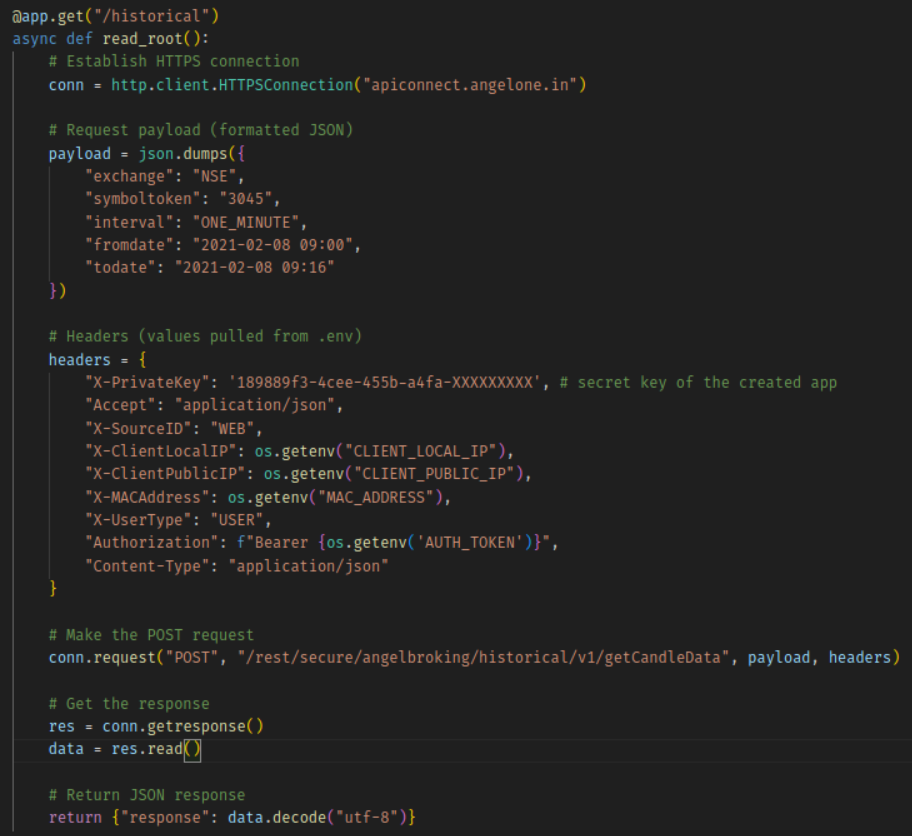Click the '# Establish HTTPS connection' comment

coord(174,61)
